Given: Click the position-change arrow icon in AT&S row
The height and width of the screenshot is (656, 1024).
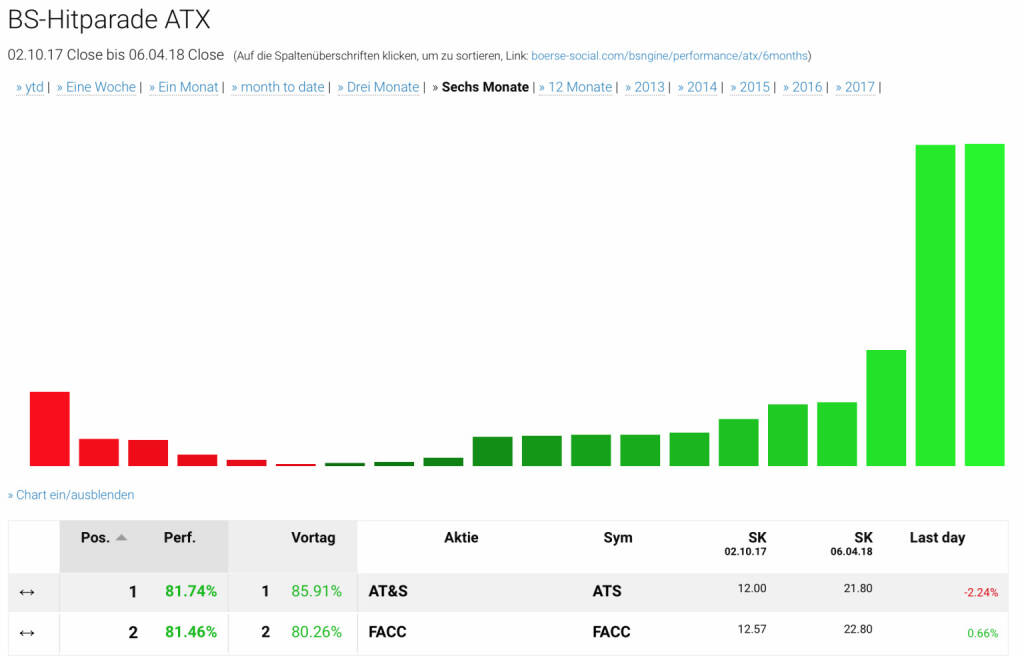Looking at the screenshot, I should [27, 592].
